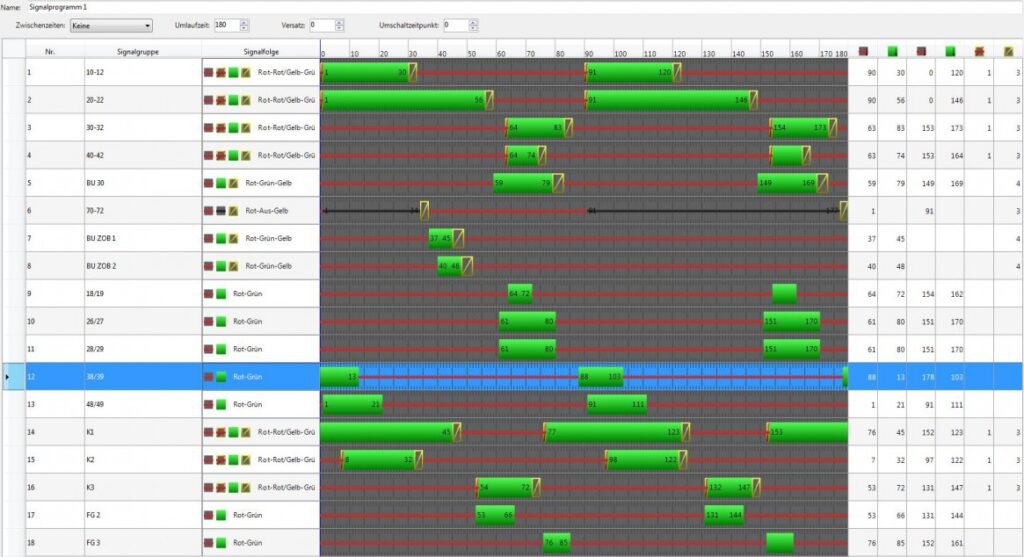Viewport: 1024px width, 557px height.
Task: Click the red state icon in row 26/27
Action: click(x=208, y=321)
